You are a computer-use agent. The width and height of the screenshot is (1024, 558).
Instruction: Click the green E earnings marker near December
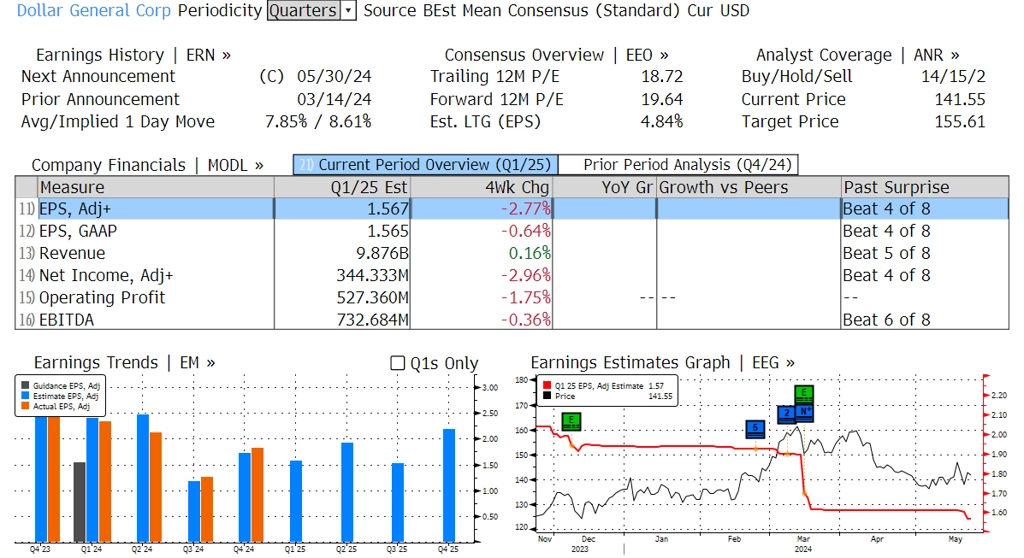[x=571, y=421]
